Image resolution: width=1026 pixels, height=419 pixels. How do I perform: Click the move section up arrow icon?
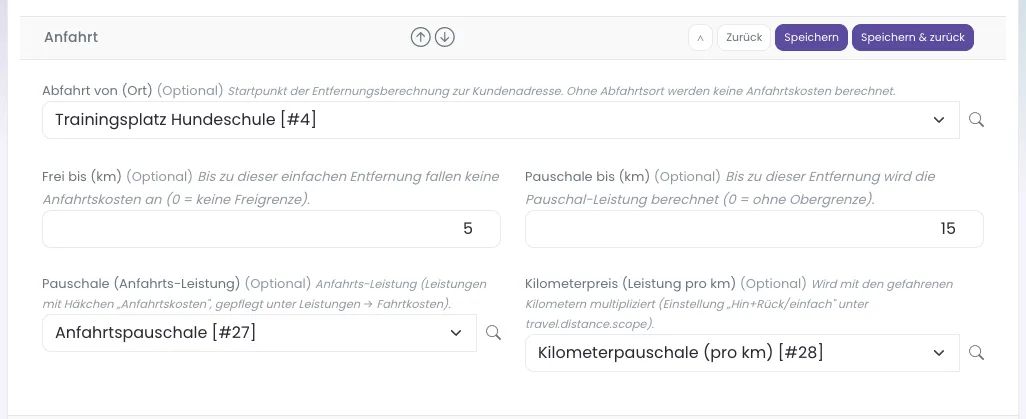coord(420,37)
